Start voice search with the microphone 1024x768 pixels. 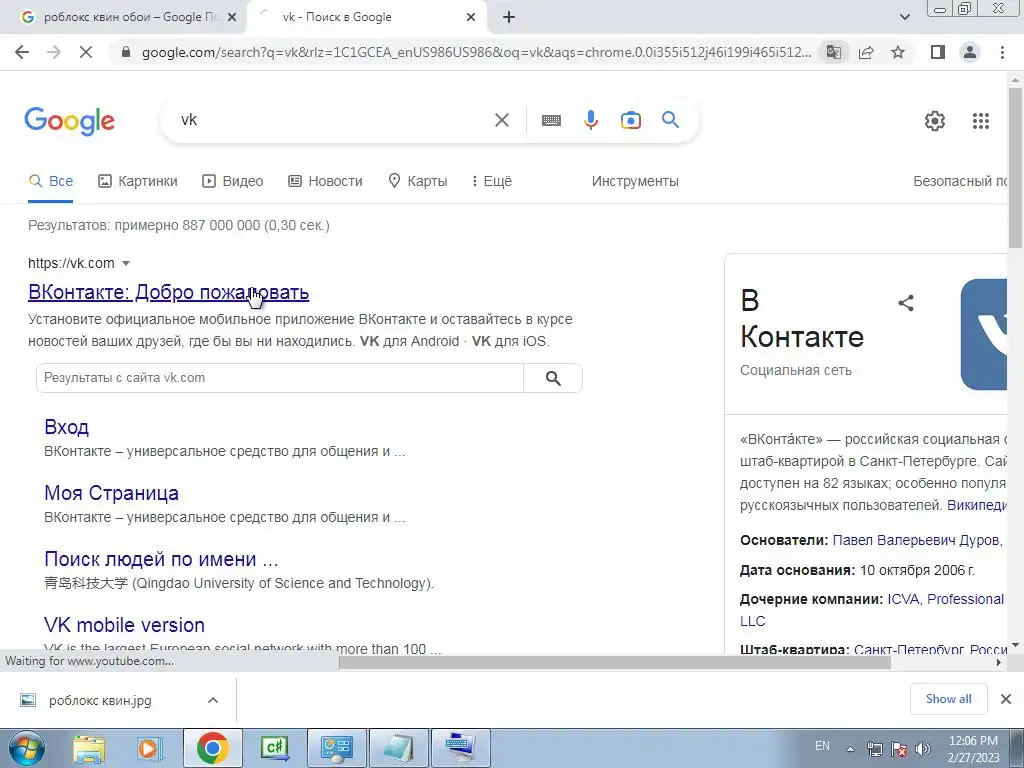click(591, 120)
